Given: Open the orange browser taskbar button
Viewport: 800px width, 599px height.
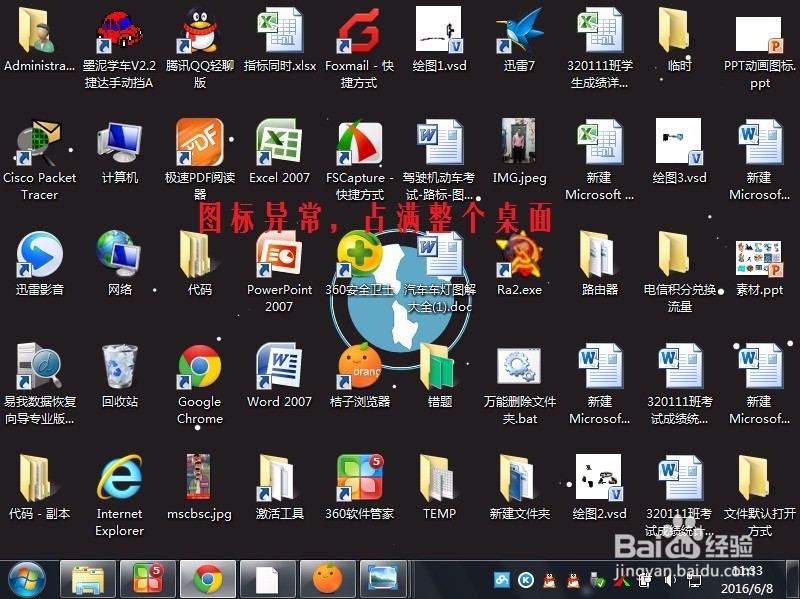Looking at the screenshot, I should pyautogui.click(x=328, y=580).
